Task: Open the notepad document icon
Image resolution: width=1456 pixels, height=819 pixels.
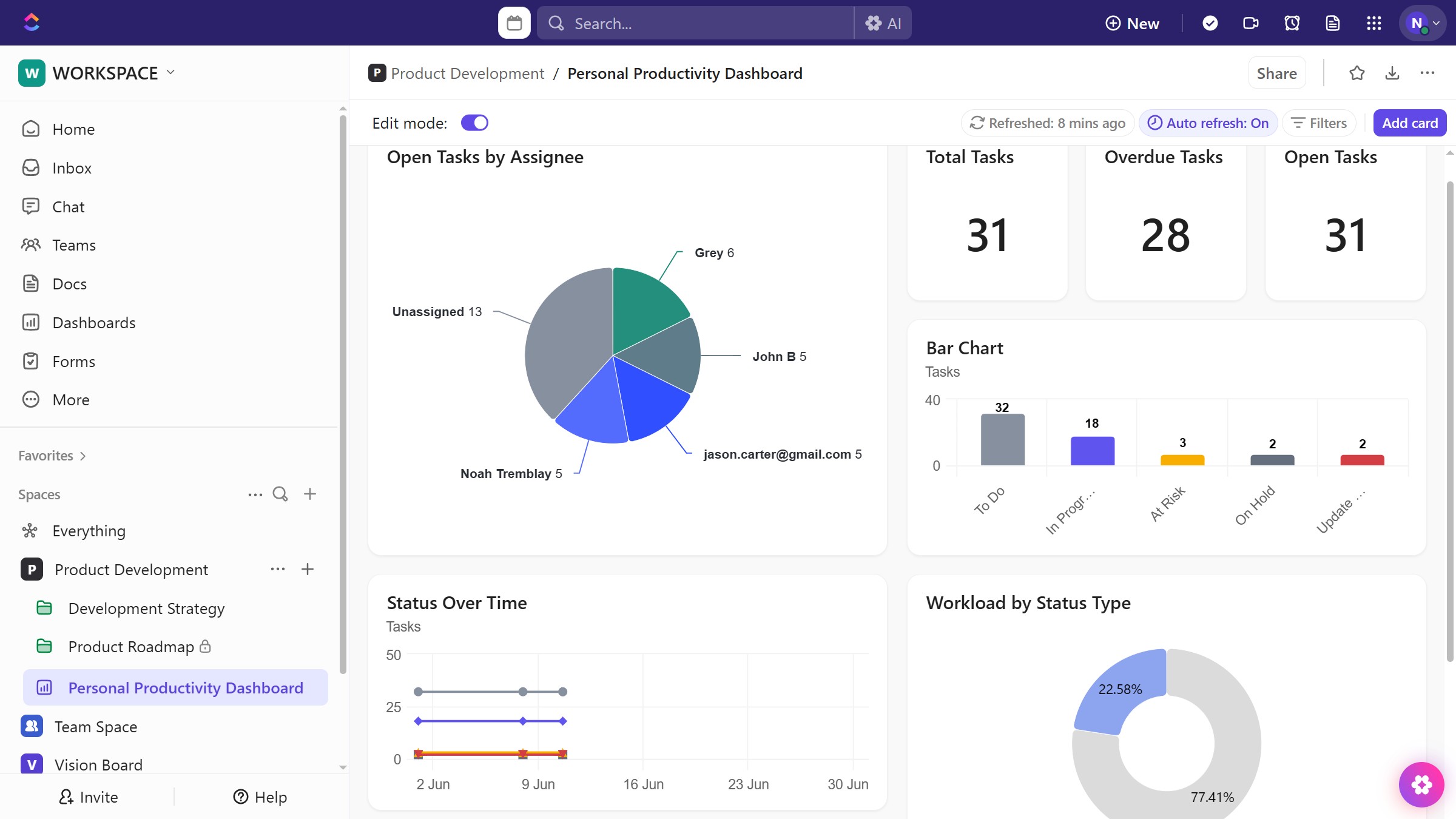Action: (1333, 23)
